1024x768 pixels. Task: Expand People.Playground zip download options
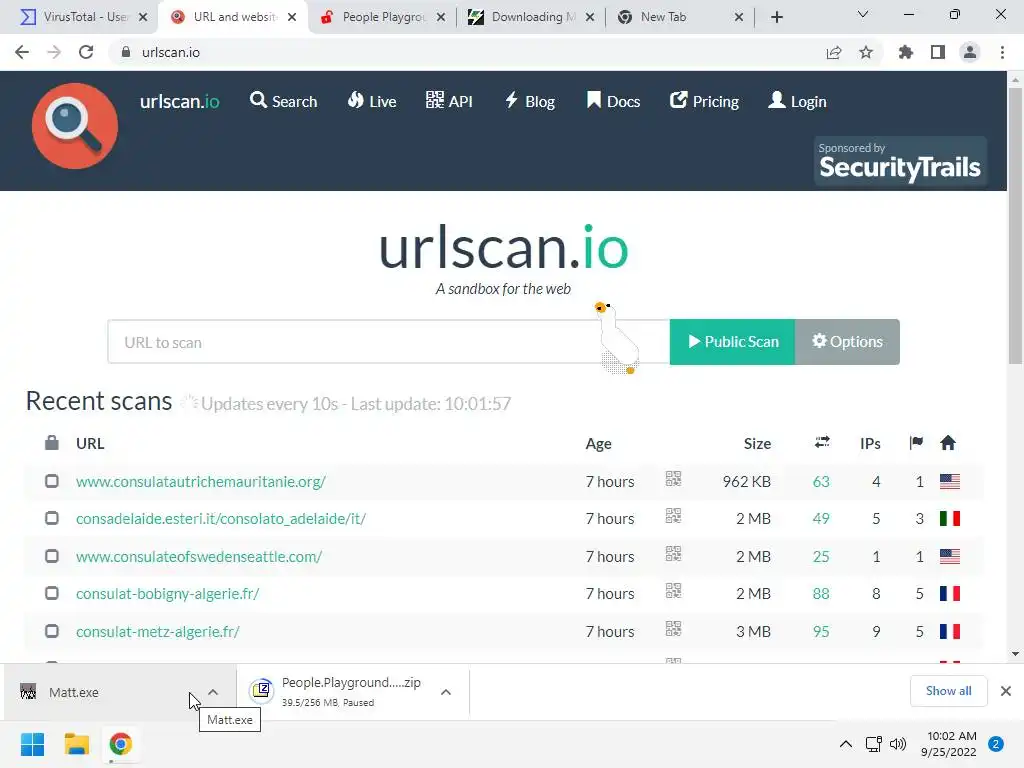click(x=445, y=692)
